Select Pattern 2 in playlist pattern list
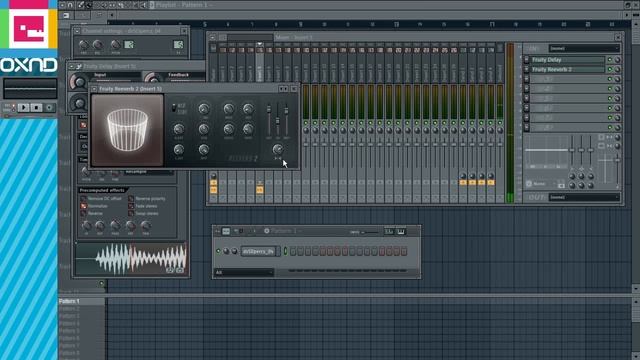640x360 pixels. coord(81,309)
